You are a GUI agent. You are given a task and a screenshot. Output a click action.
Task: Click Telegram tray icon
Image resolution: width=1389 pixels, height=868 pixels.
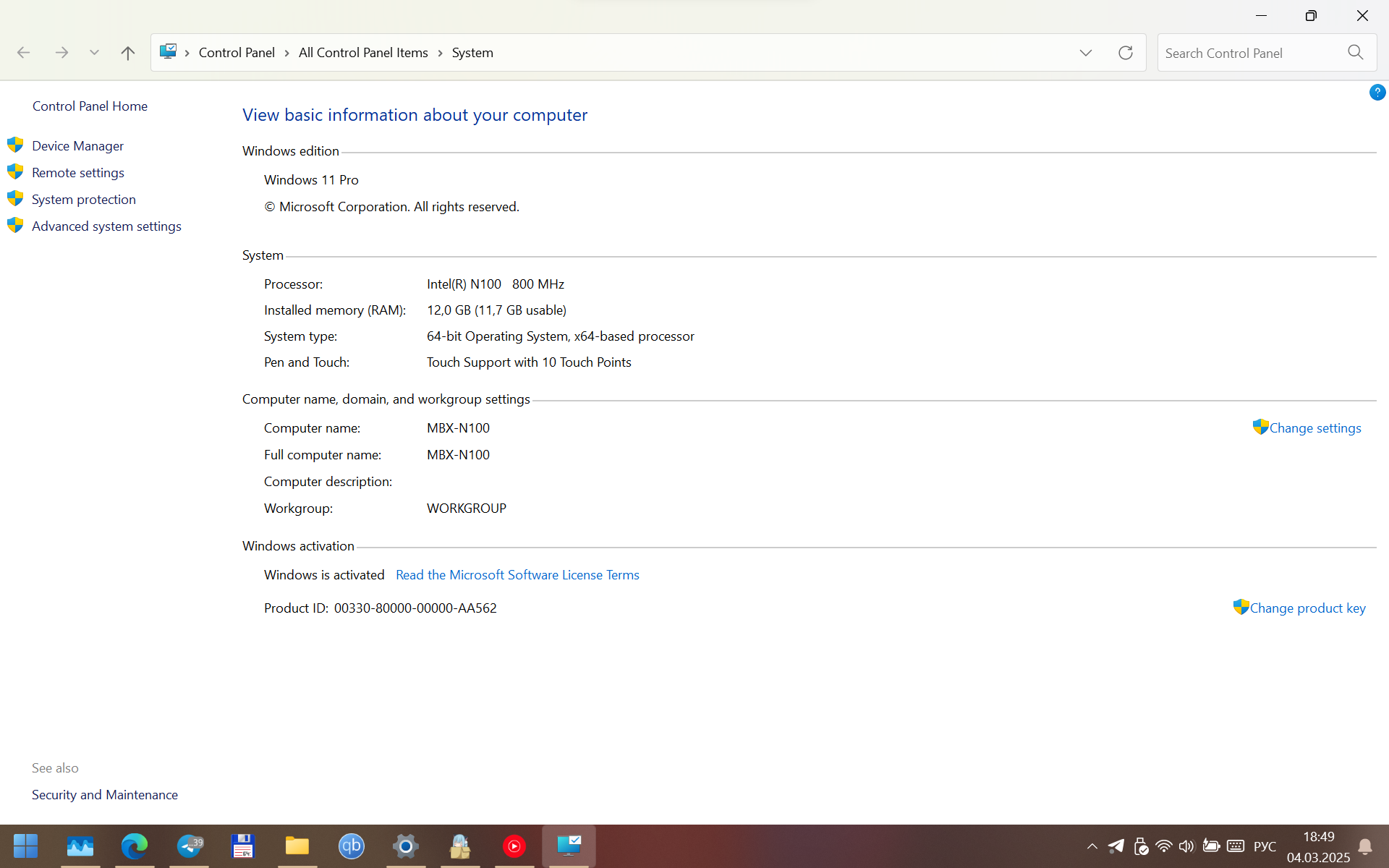[1116, 846]
